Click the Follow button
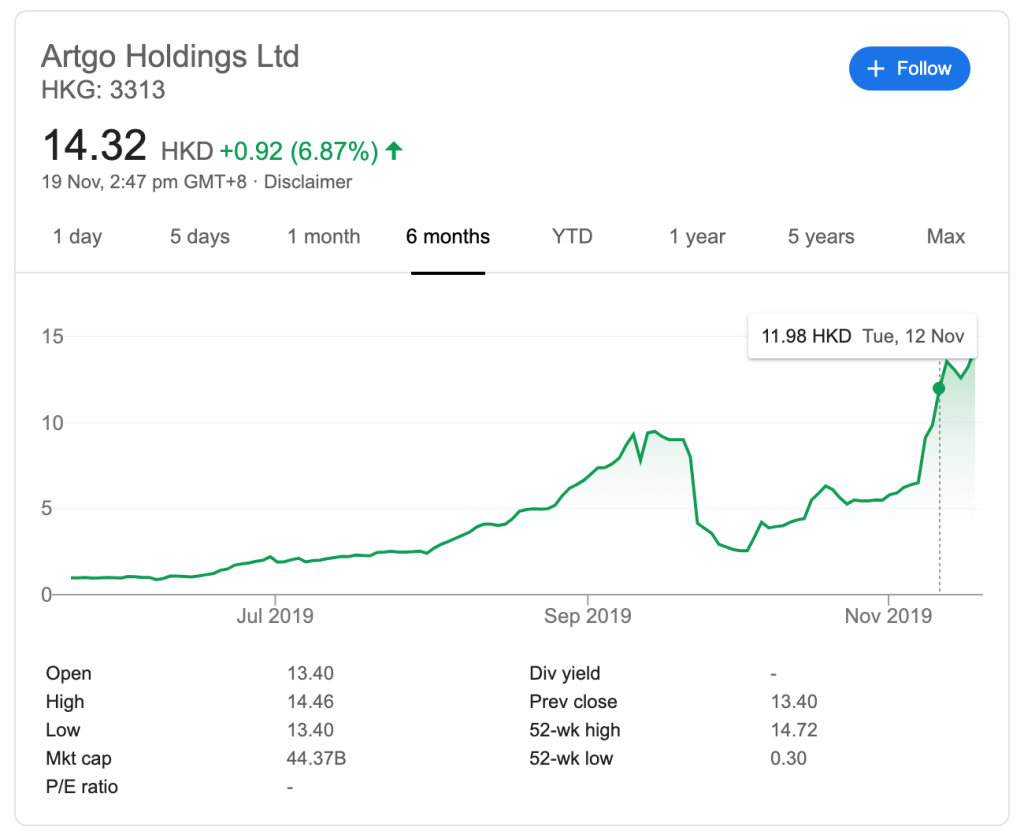 click(909, 69)
